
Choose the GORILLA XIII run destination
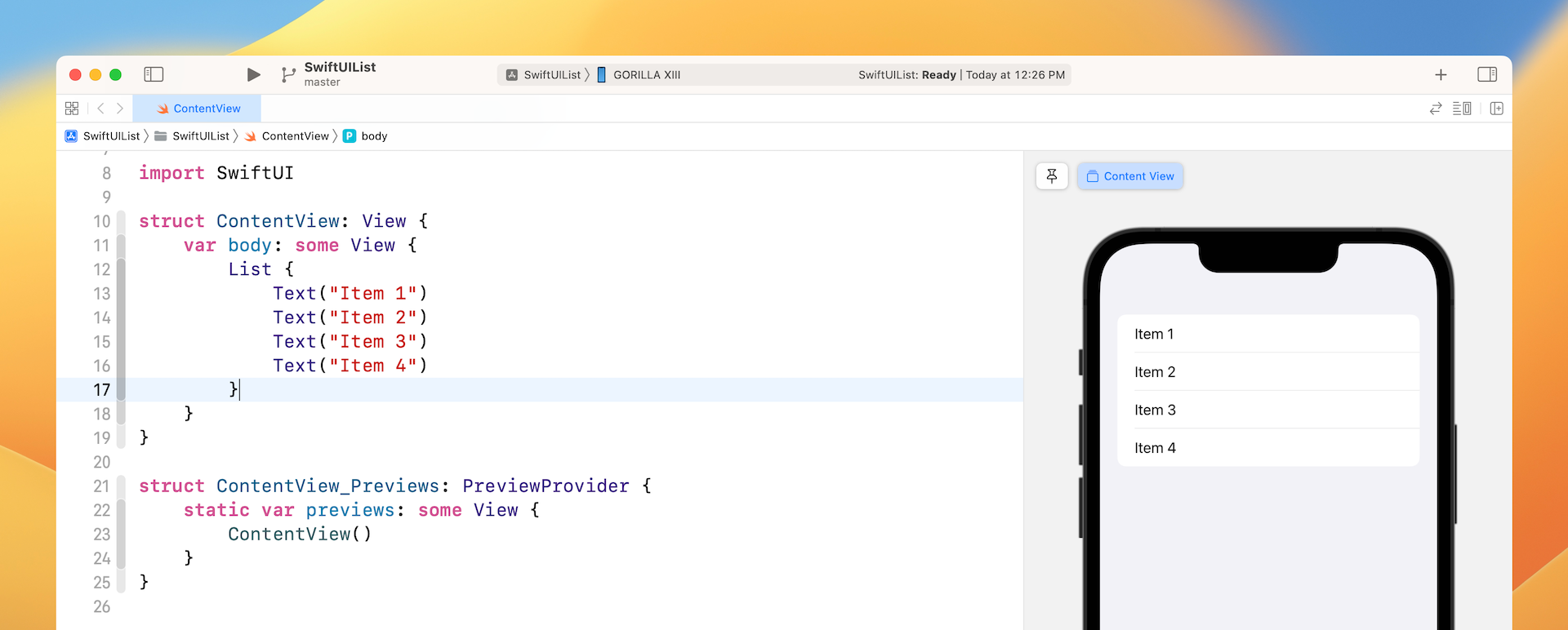pyautogui.click(x=645, y=74)
